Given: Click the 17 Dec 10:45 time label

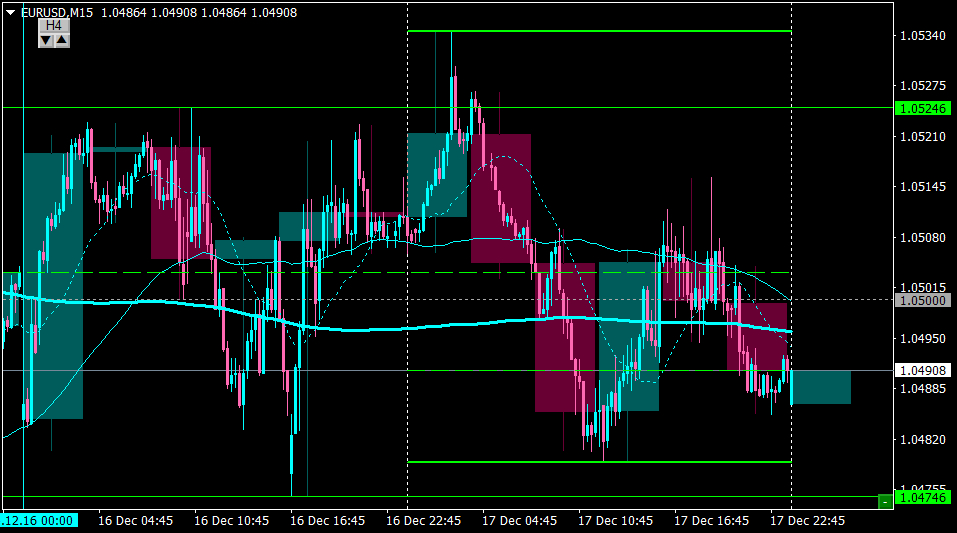Looking at the screenshot, I should [615, 521].
